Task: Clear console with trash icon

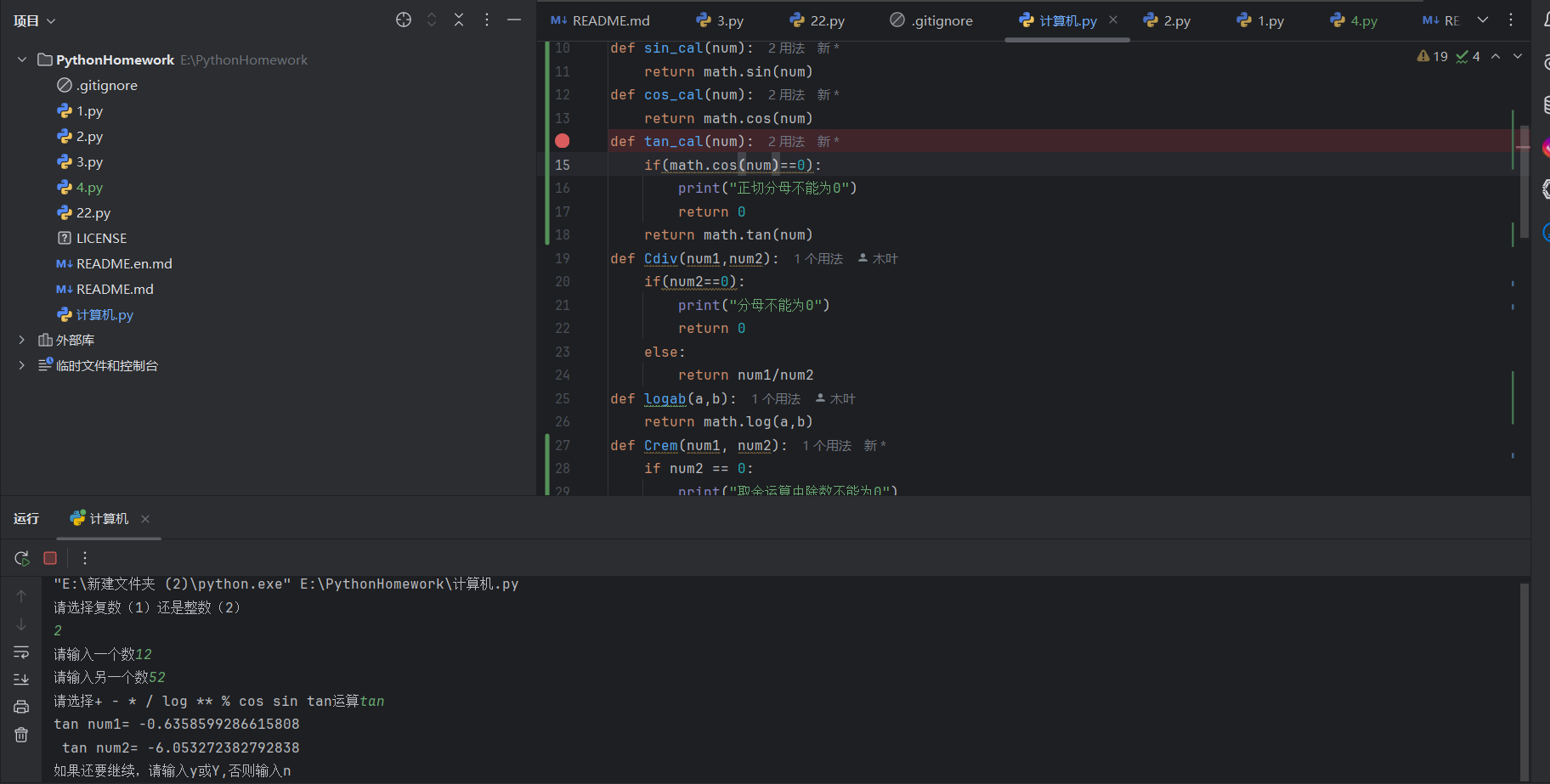Action: click(21, 735)
